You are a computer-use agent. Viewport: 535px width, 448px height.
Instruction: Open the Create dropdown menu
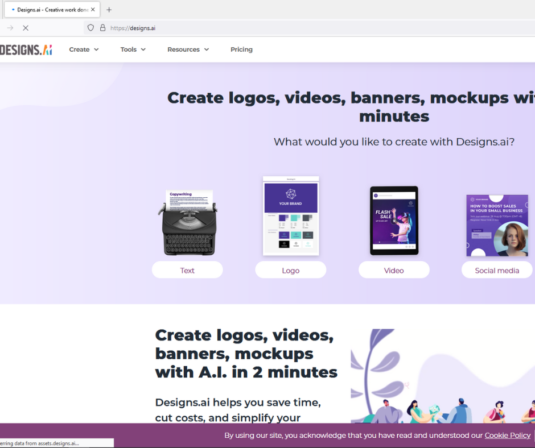84,49
